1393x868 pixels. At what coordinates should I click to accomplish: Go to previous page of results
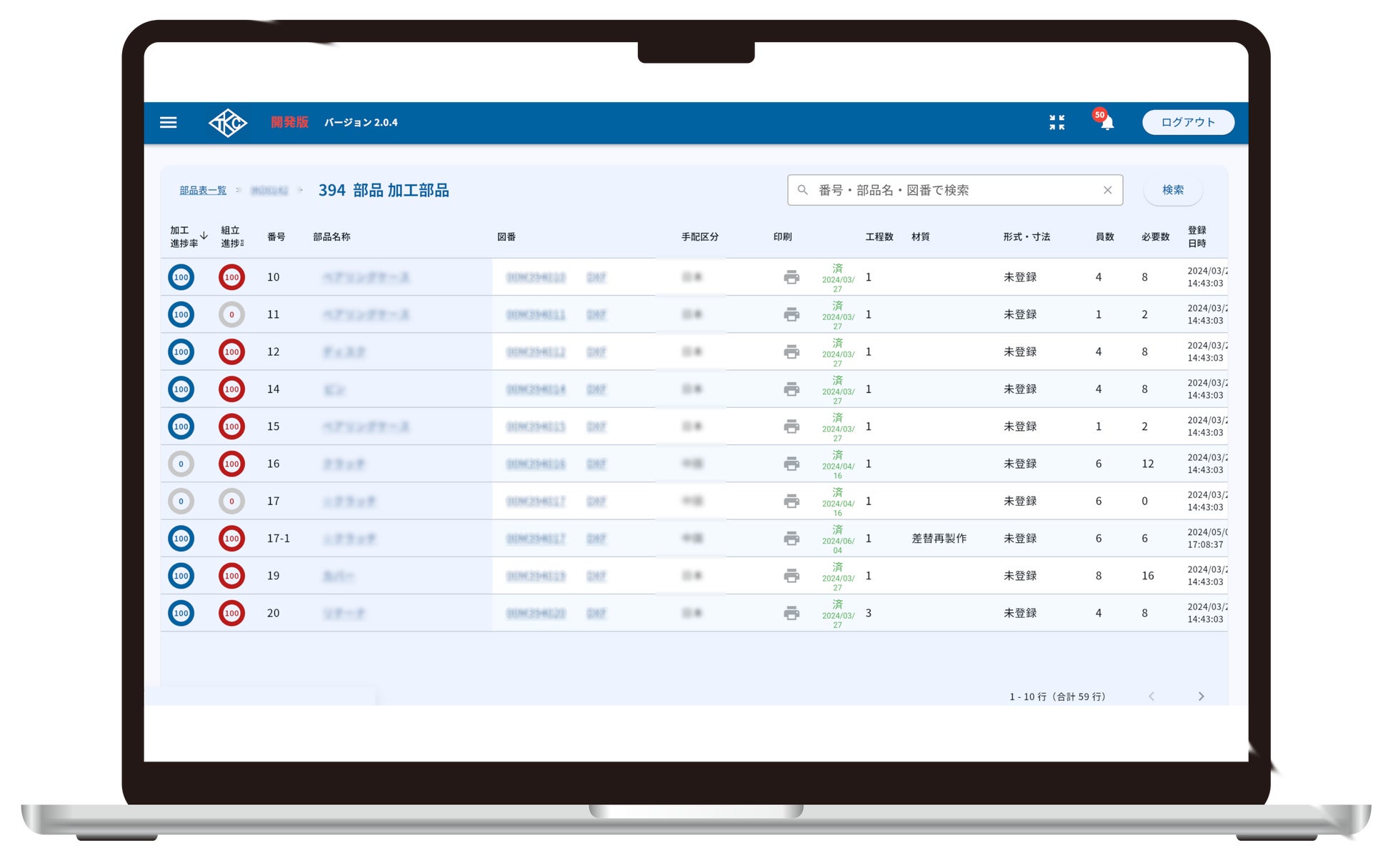(1152, 697)
